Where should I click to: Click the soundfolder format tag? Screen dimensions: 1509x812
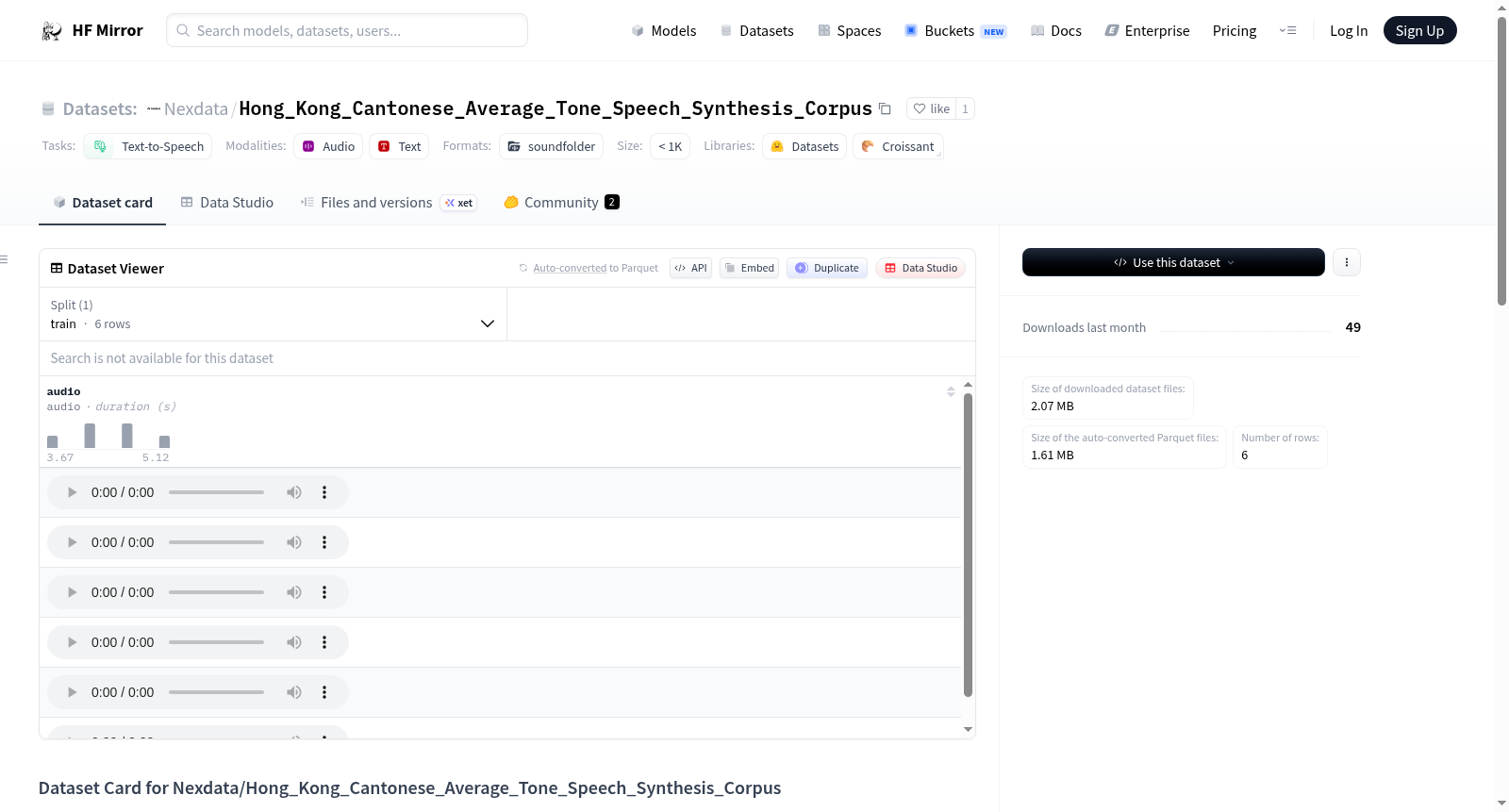(552, 146)
